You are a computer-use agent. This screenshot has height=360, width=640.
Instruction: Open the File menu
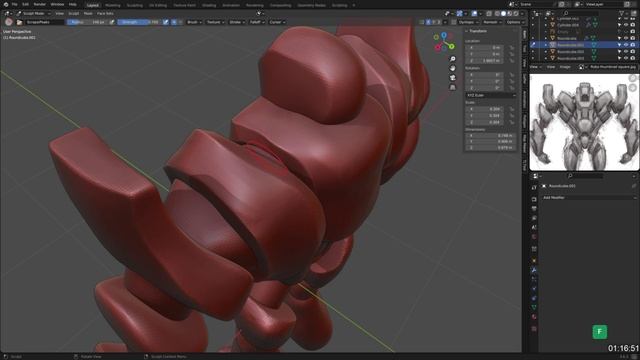pos(15,4)
